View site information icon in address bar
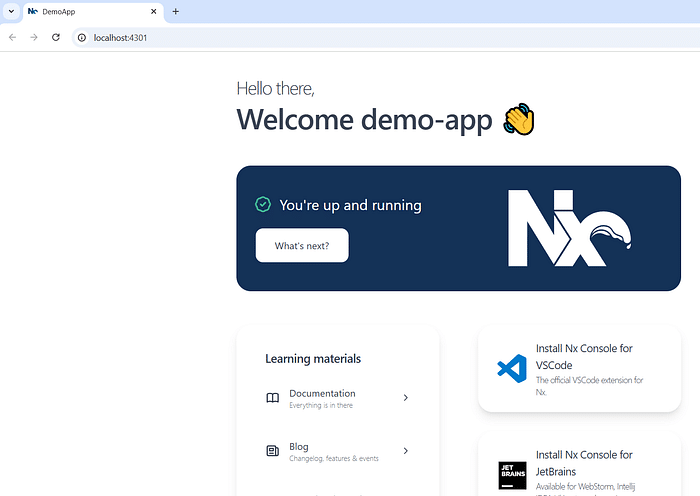This screenshot has height=496, width=700. click(82, 38)
